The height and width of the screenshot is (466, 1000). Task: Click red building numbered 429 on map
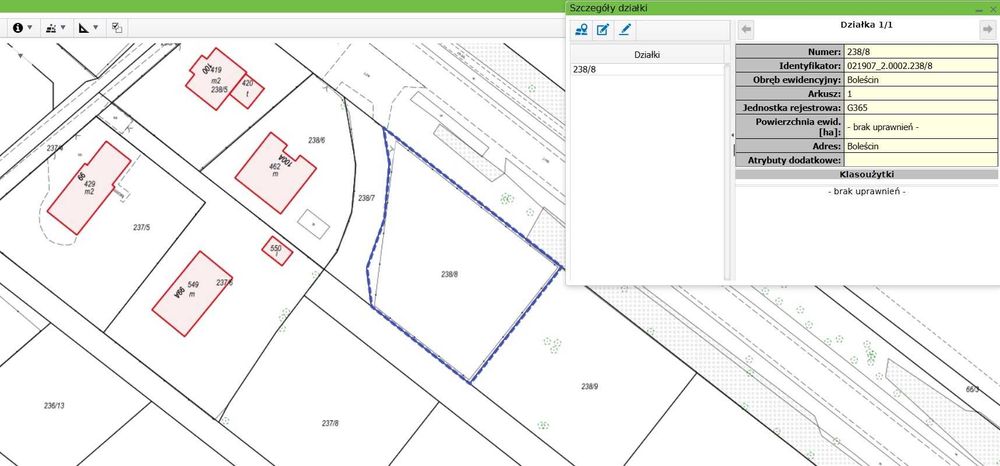[89, 187]
